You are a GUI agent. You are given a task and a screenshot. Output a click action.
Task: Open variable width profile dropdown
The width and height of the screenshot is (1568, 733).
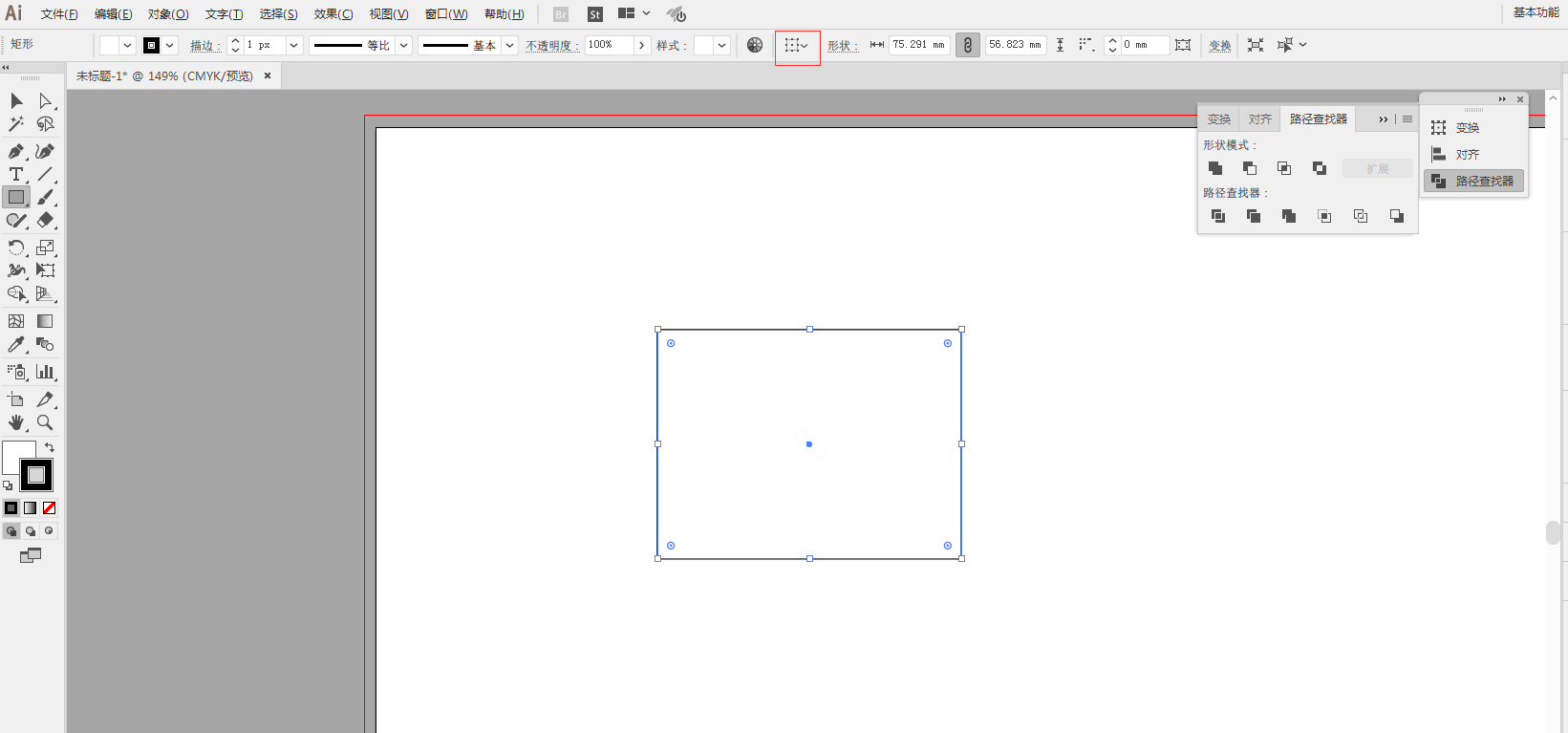coord(404,45)
